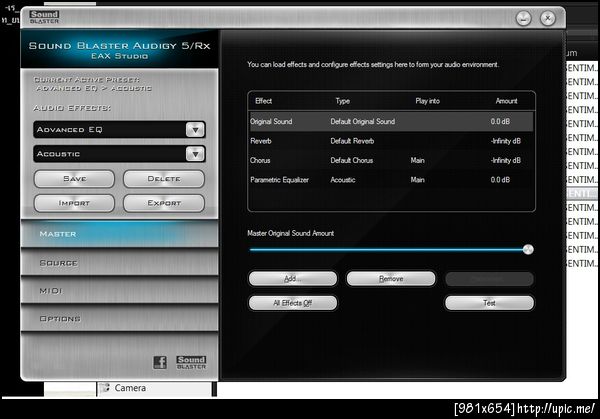Switch to the Options tab
The image size is (600, 419).
119,318
